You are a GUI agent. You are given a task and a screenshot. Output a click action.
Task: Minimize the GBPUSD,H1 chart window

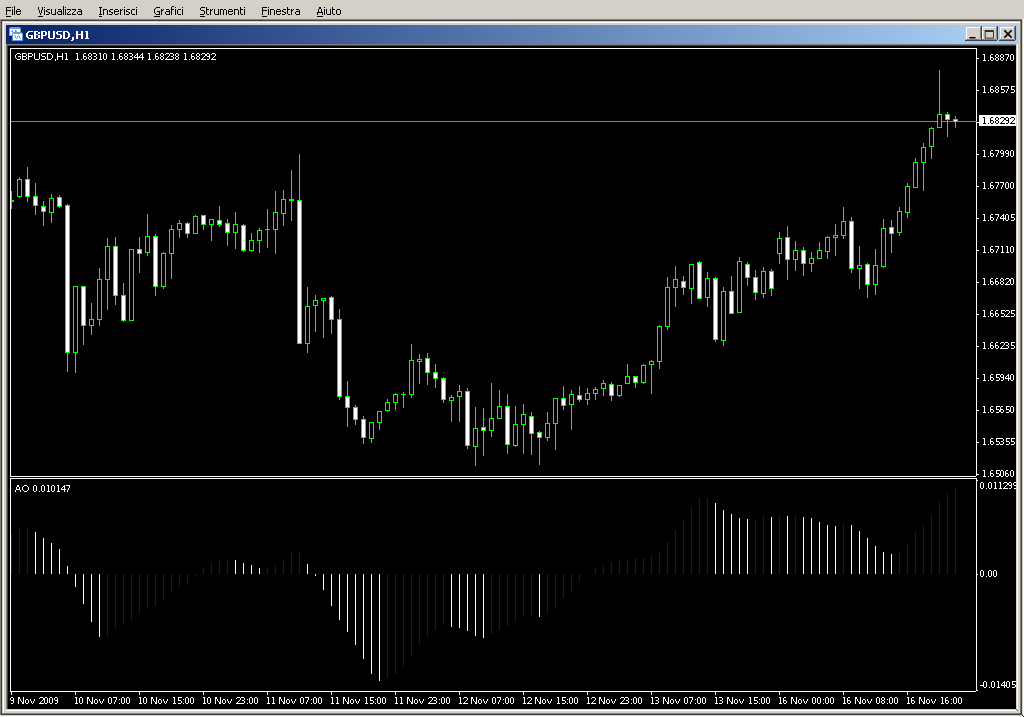coord(972,33)
